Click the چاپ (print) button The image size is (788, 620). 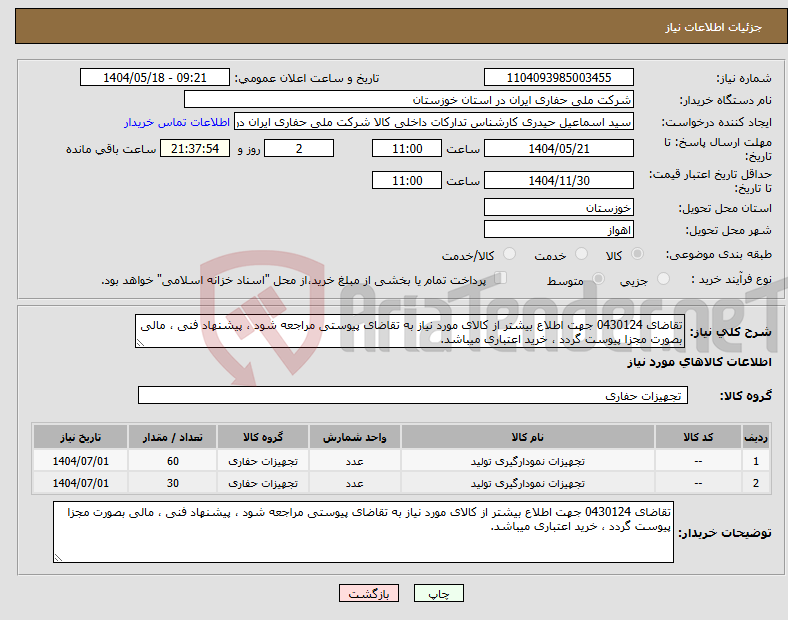[x=438, y=593]
